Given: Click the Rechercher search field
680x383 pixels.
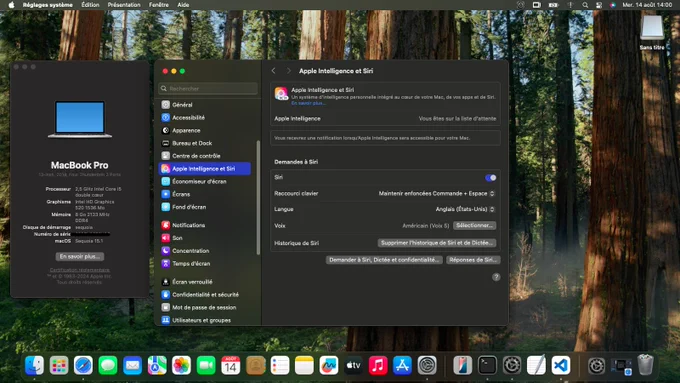Looking at the screenshot, I should [208, 88].
